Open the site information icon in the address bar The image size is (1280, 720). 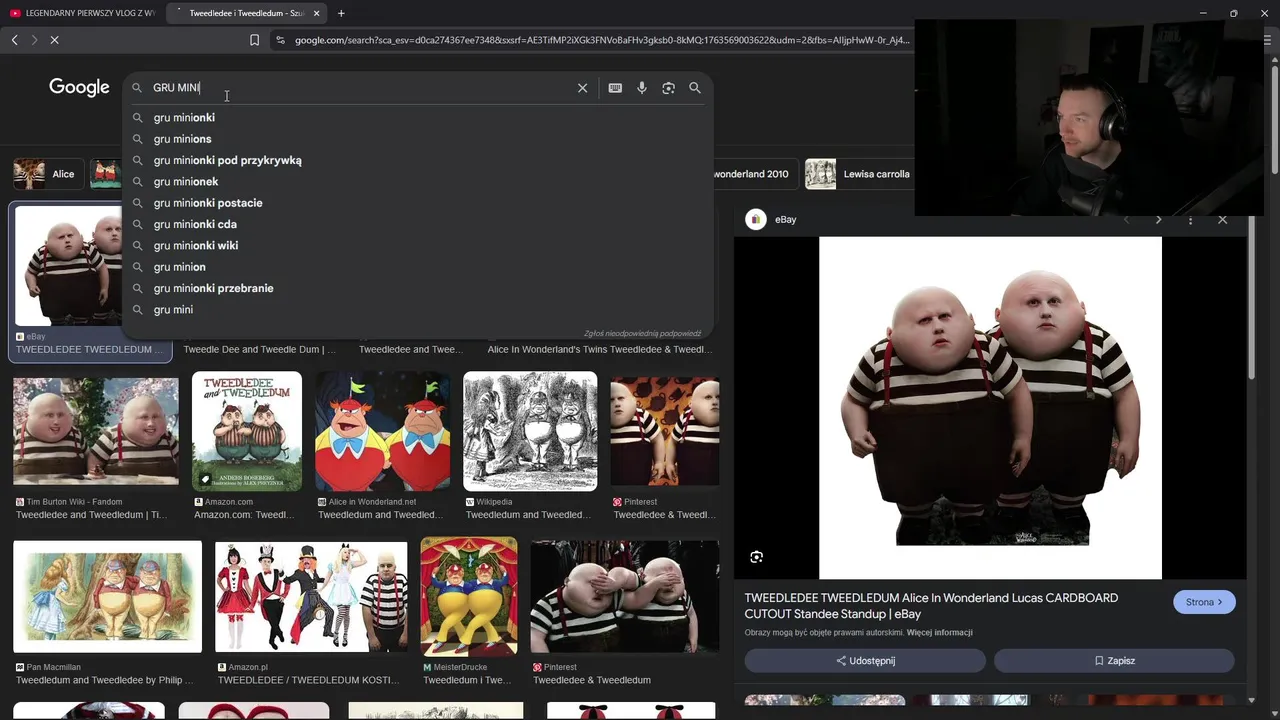pos(280,40)
